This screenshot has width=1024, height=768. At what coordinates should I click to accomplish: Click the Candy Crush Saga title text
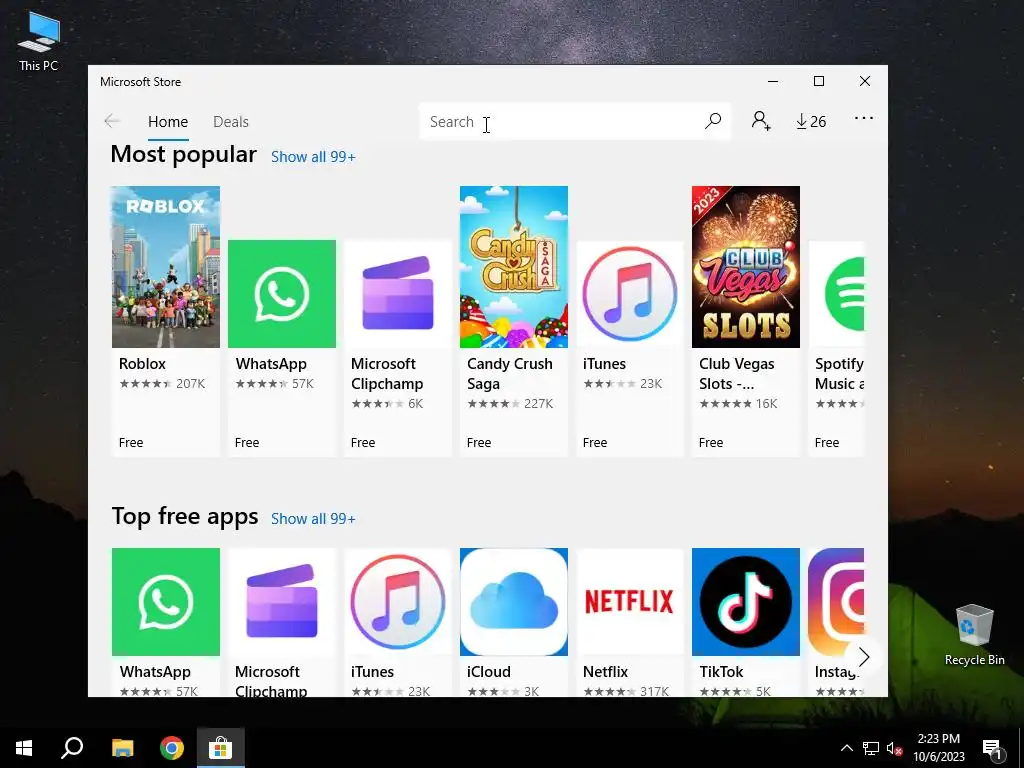510,374
